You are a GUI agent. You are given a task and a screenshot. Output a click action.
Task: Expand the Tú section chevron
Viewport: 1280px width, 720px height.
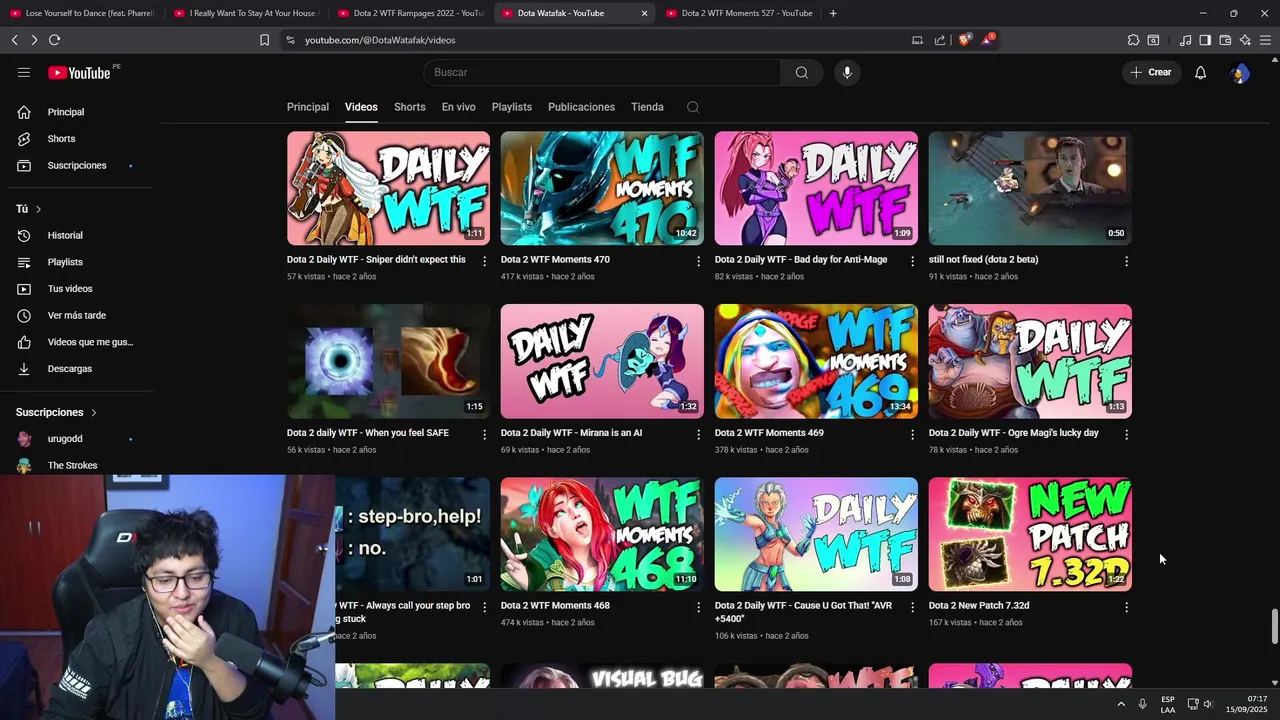coord(38,209)
